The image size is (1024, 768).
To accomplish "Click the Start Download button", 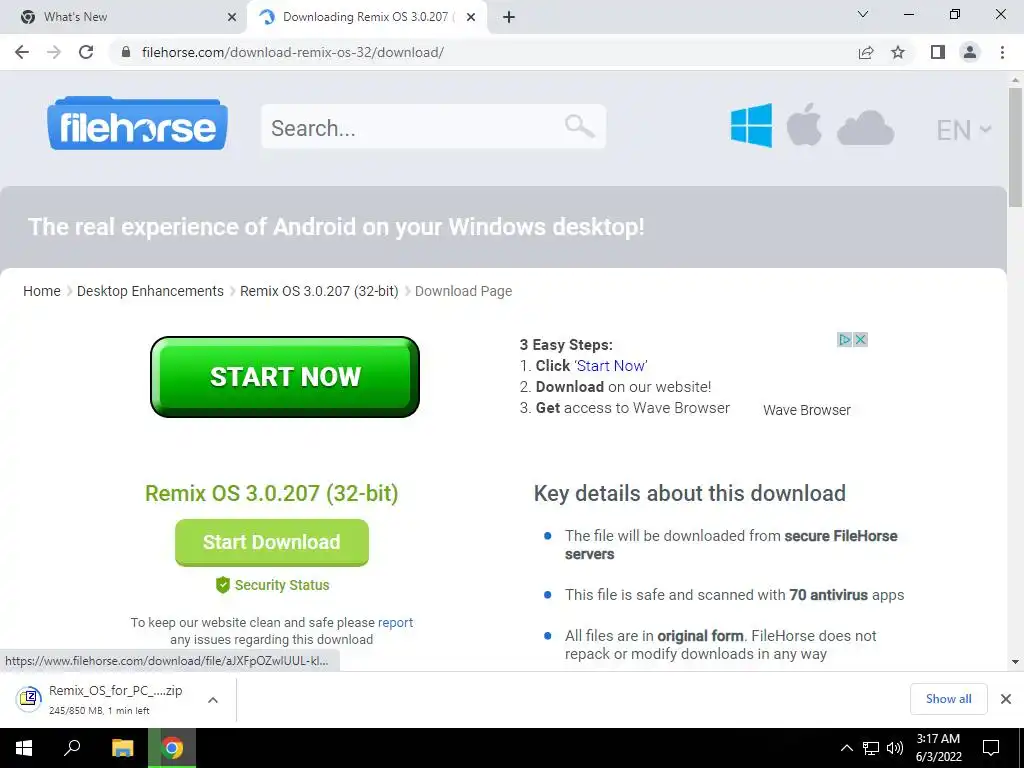I will (x=272, y=542).
